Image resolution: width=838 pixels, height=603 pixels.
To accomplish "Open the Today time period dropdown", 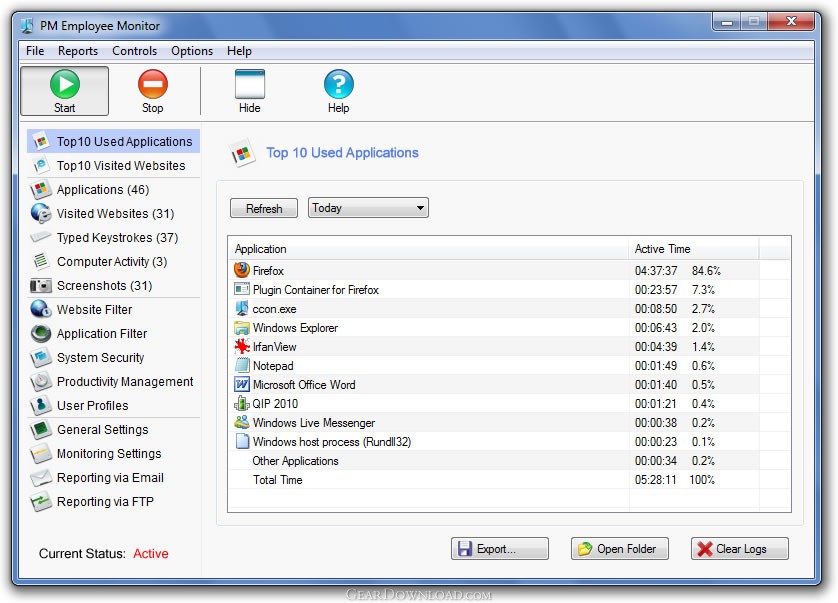I will pos(368,207).
